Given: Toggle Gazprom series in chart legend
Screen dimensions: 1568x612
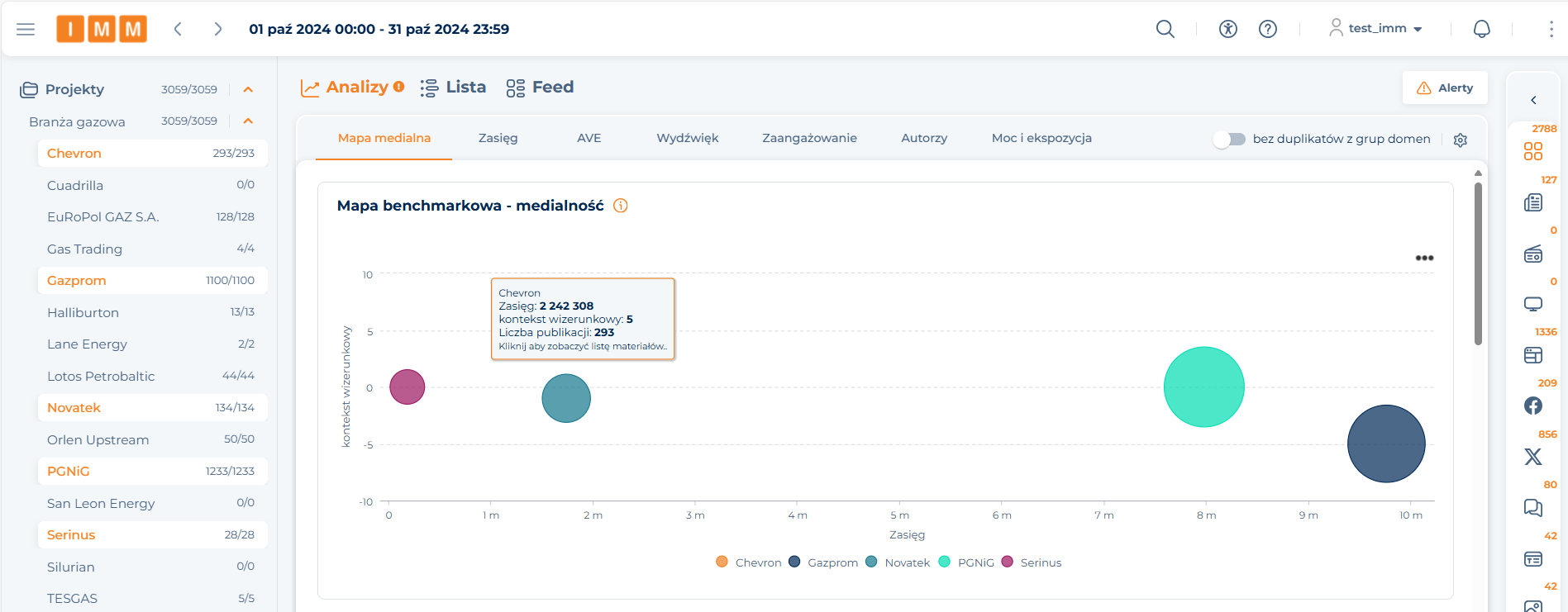Looking at the screenshot, I should point(823,562).
